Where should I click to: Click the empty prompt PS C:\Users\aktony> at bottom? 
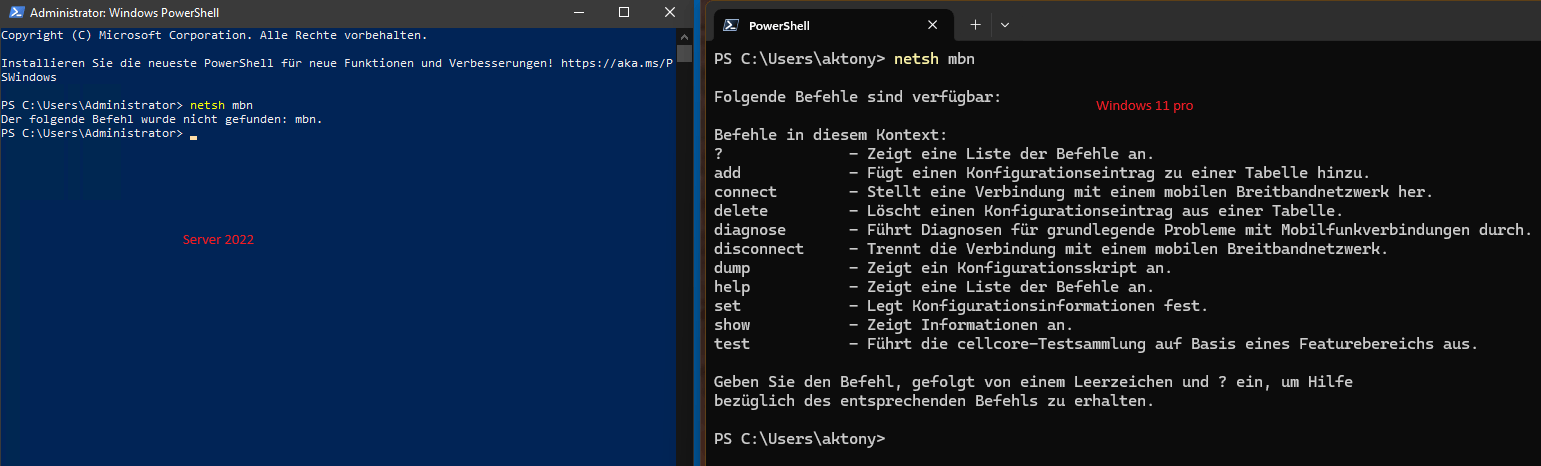tap(799, 439)
